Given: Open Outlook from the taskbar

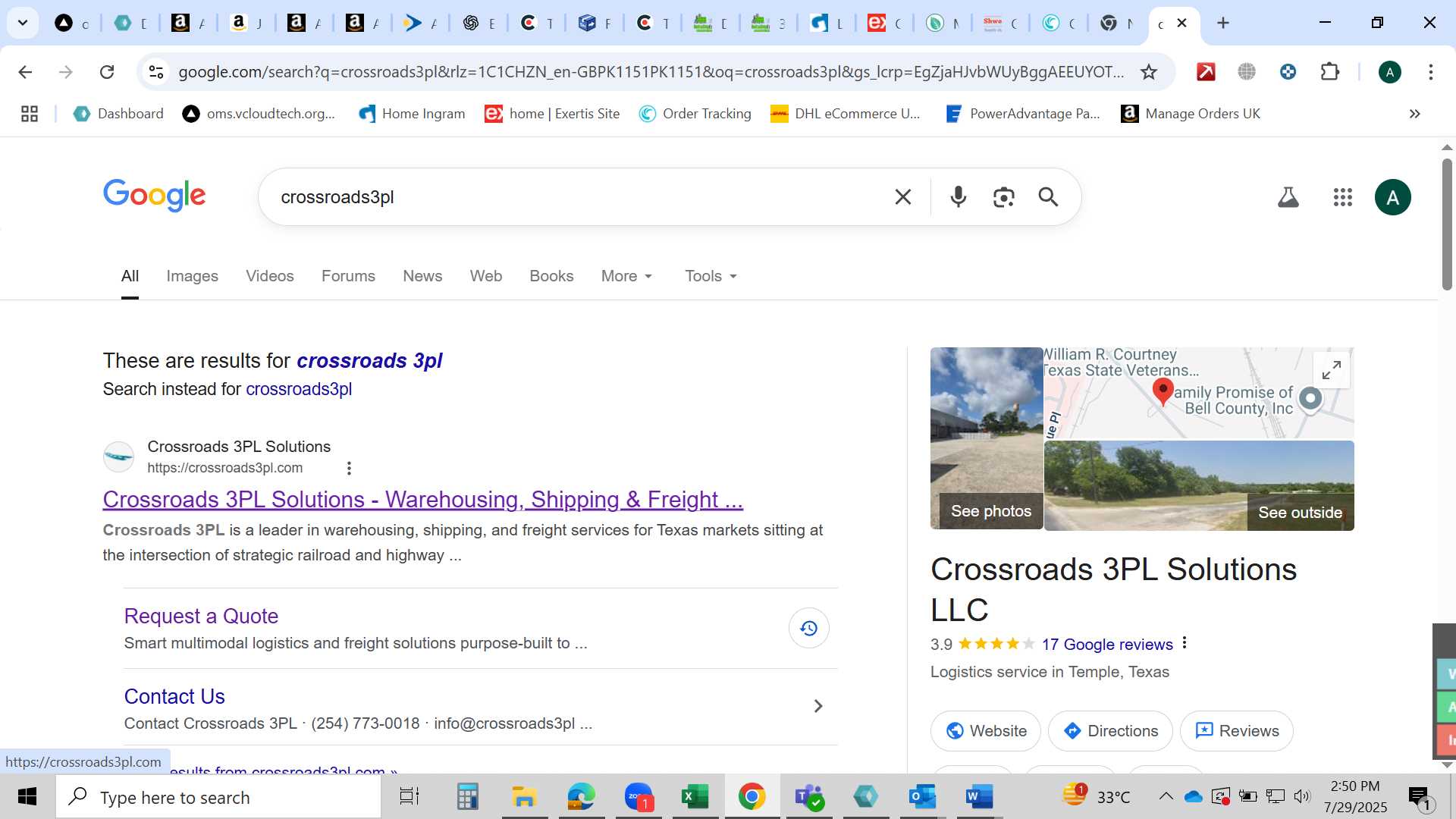Looking at the screenshot, I should pos(922,797).
